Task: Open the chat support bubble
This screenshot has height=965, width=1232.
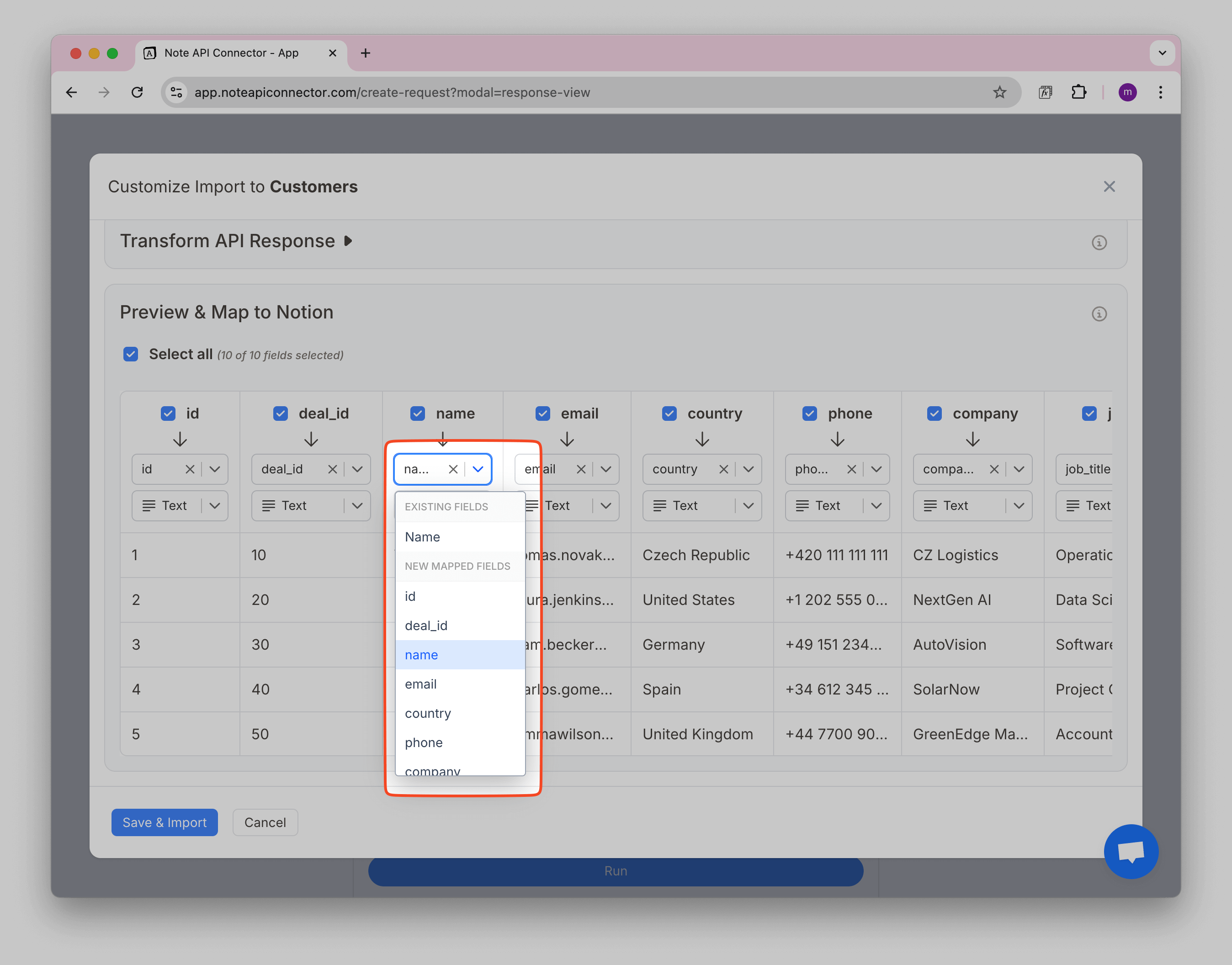Action: click(1131, 851)
